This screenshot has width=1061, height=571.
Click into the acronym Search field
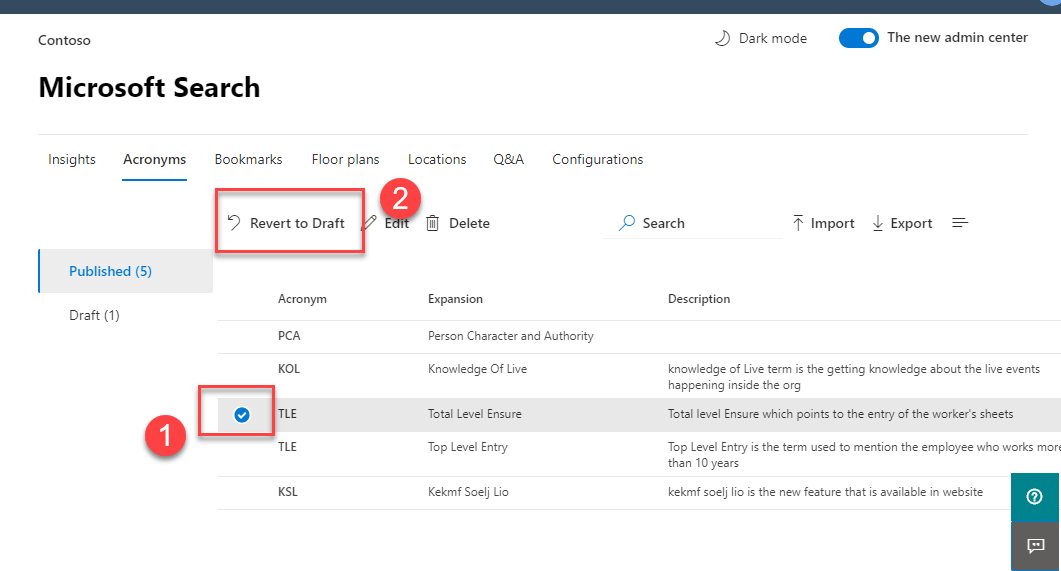700,223
